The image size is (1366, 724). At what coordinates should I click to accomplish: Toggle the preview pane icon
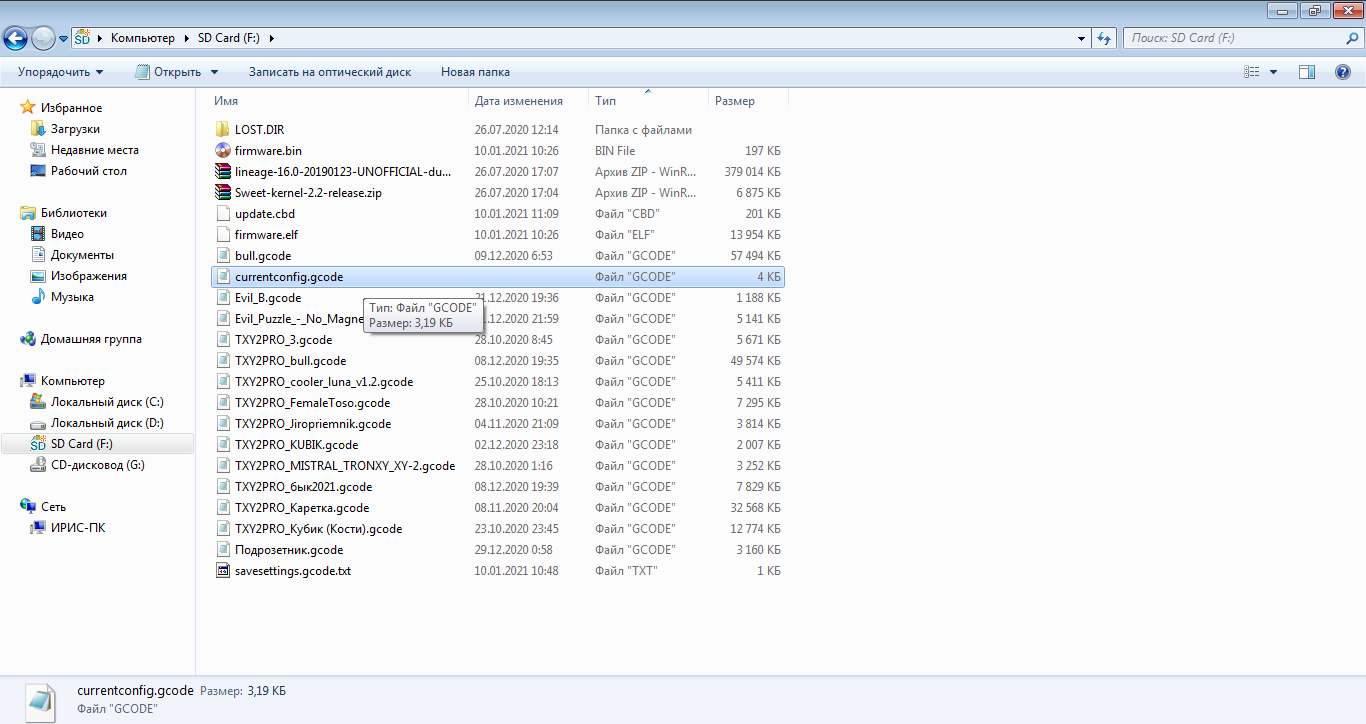pyautogui.click(x=1307, y=72)
